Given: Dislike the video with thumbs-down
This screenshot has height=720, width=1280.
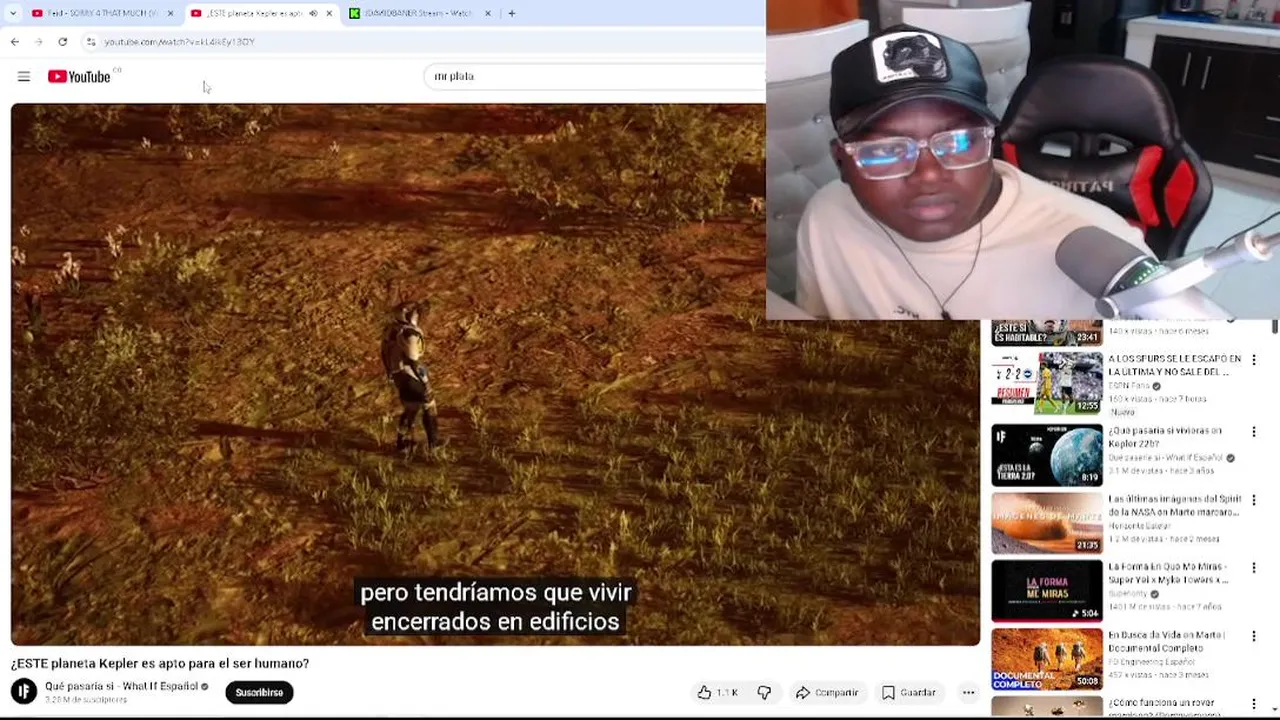Looking at the screenshot, I should coord(764,692).
